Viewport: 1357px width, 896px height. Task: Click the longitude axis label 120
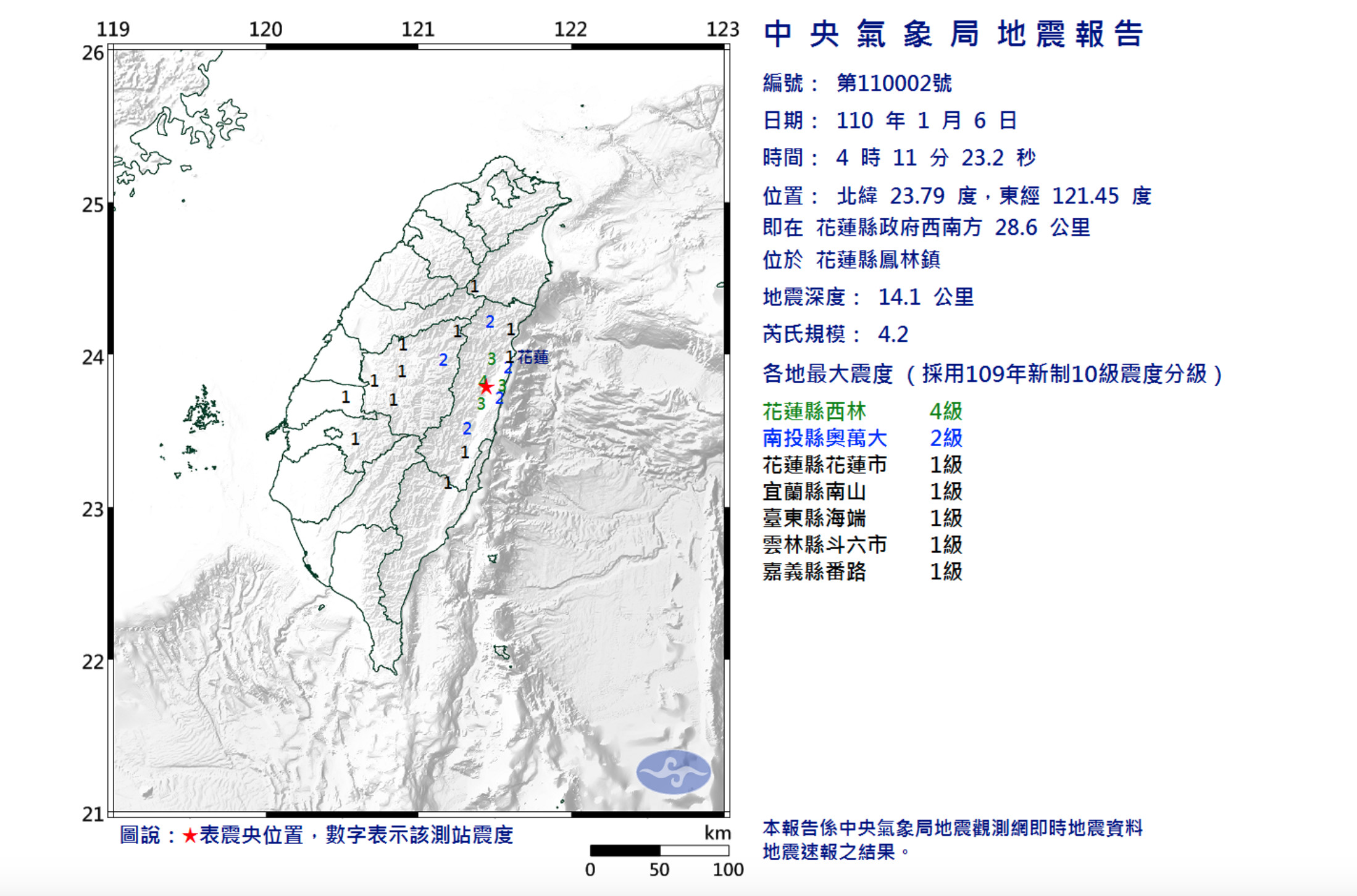pos(265,29)
